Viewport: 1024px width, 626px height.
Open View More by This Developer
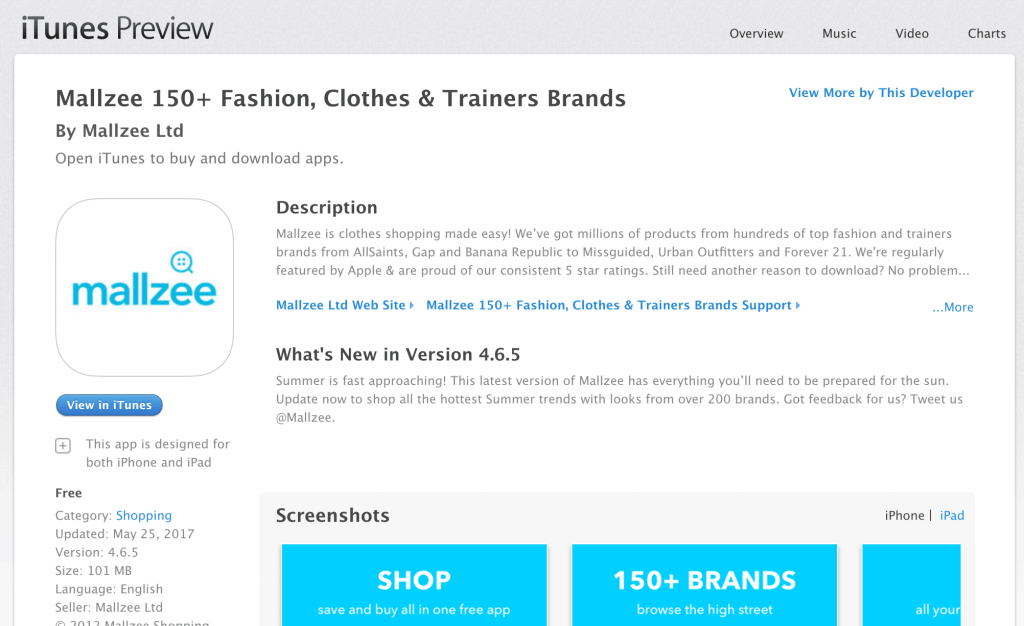pos(881,93)
